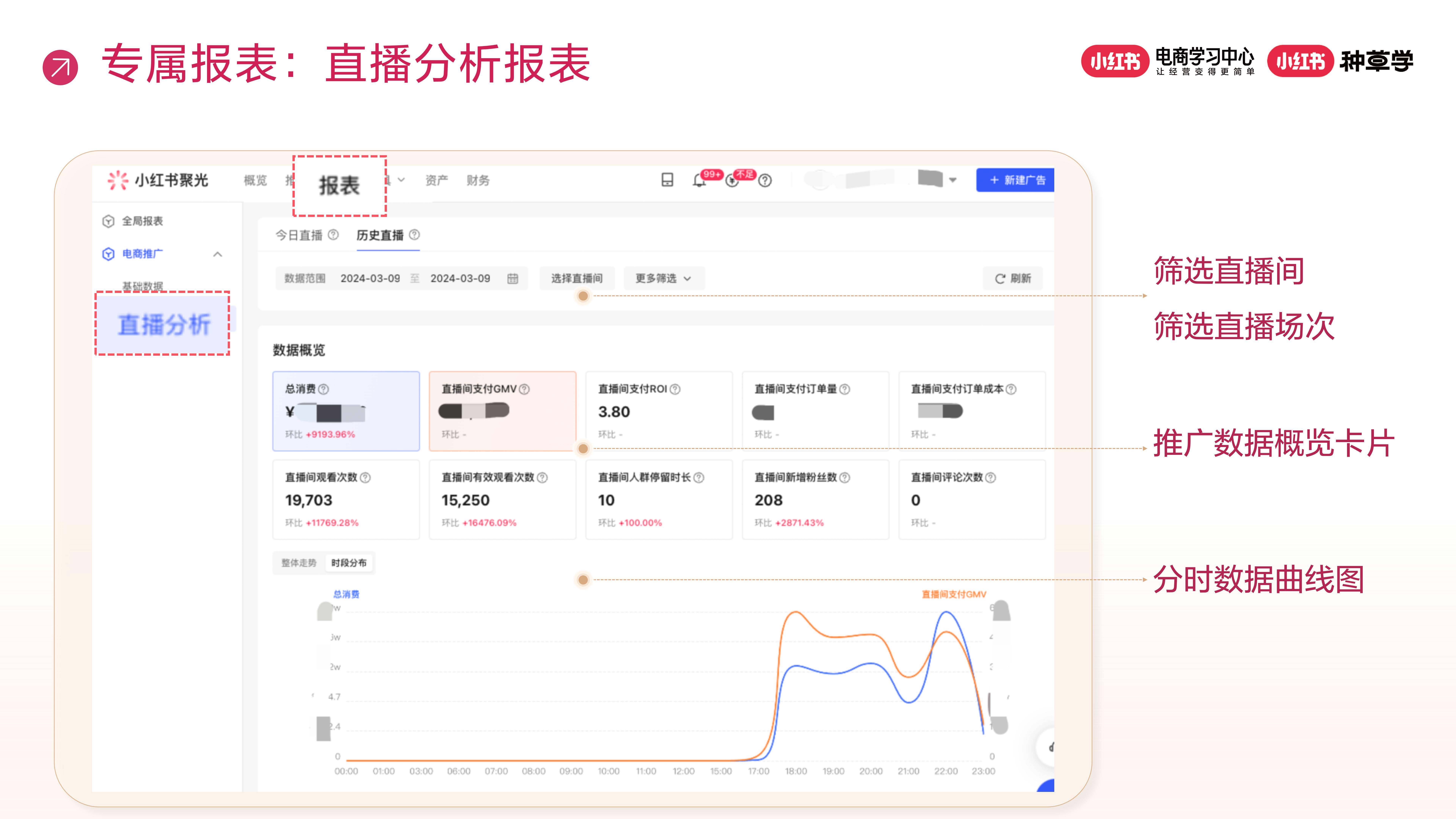
Task: Select the 时段分布 chart view
Action: (x=349, y=563)
